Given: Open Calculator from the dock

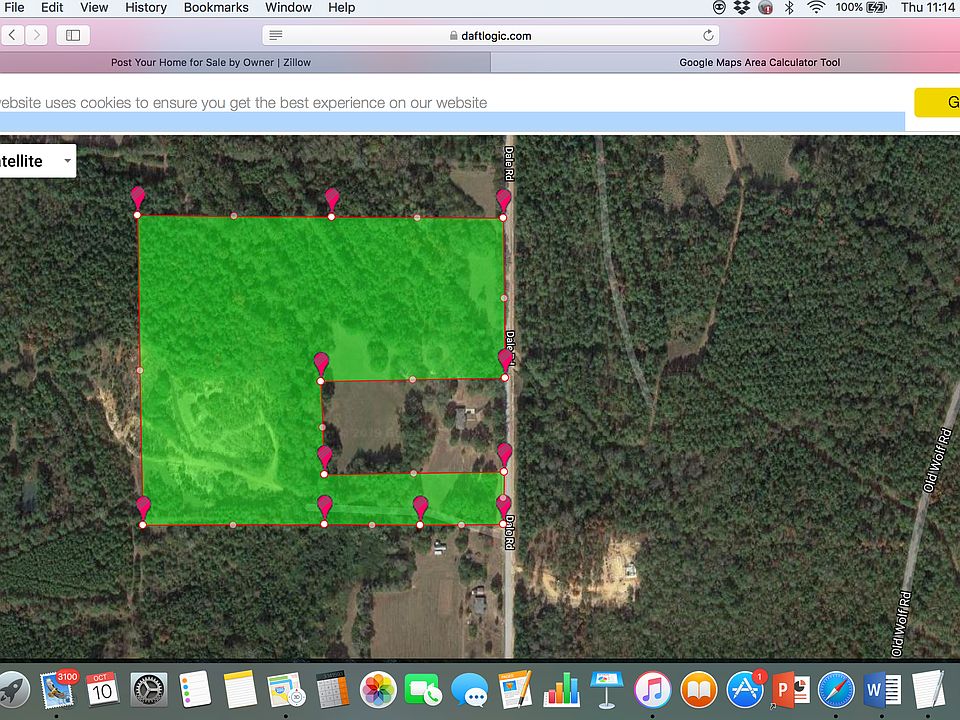Looking at the screenshot, I should 332,690.
